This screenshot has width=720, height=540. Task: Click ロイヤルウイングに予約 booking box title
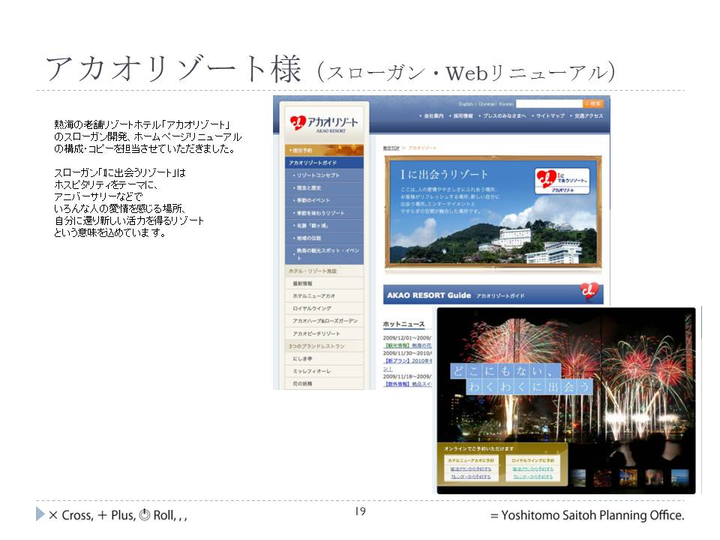[x=533, y=460]
